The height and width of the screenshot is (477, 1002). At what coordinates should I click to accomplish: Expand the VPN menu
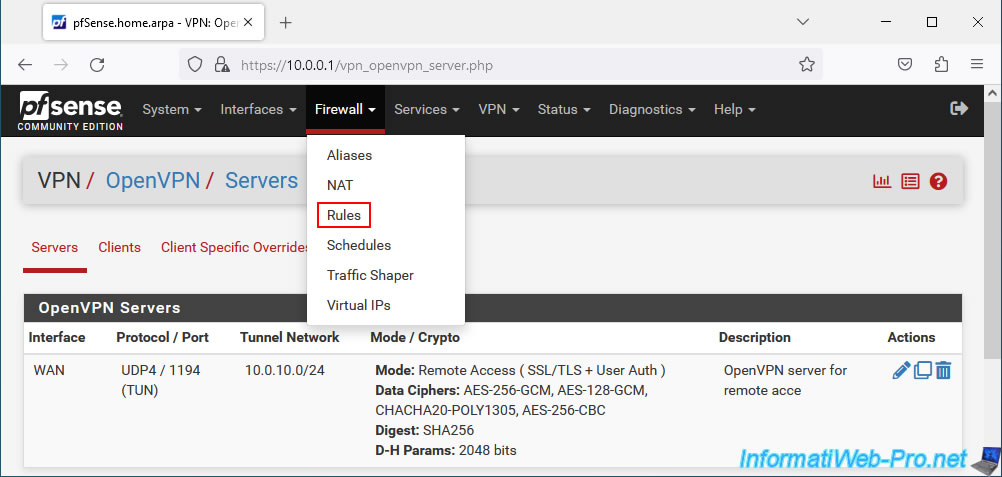(499, 109)
